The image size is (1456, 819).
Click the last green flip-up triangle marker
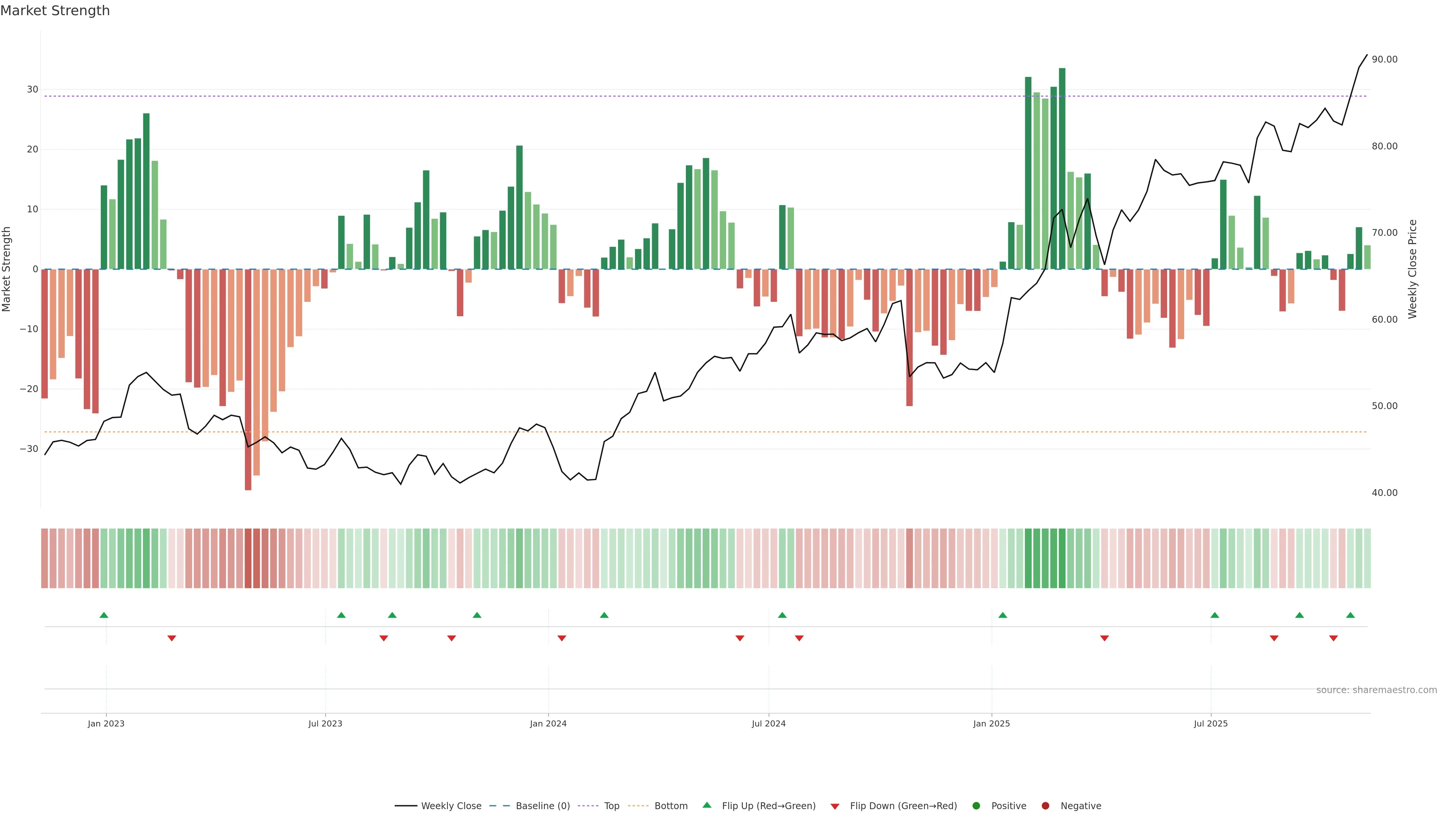point(1350,615)
